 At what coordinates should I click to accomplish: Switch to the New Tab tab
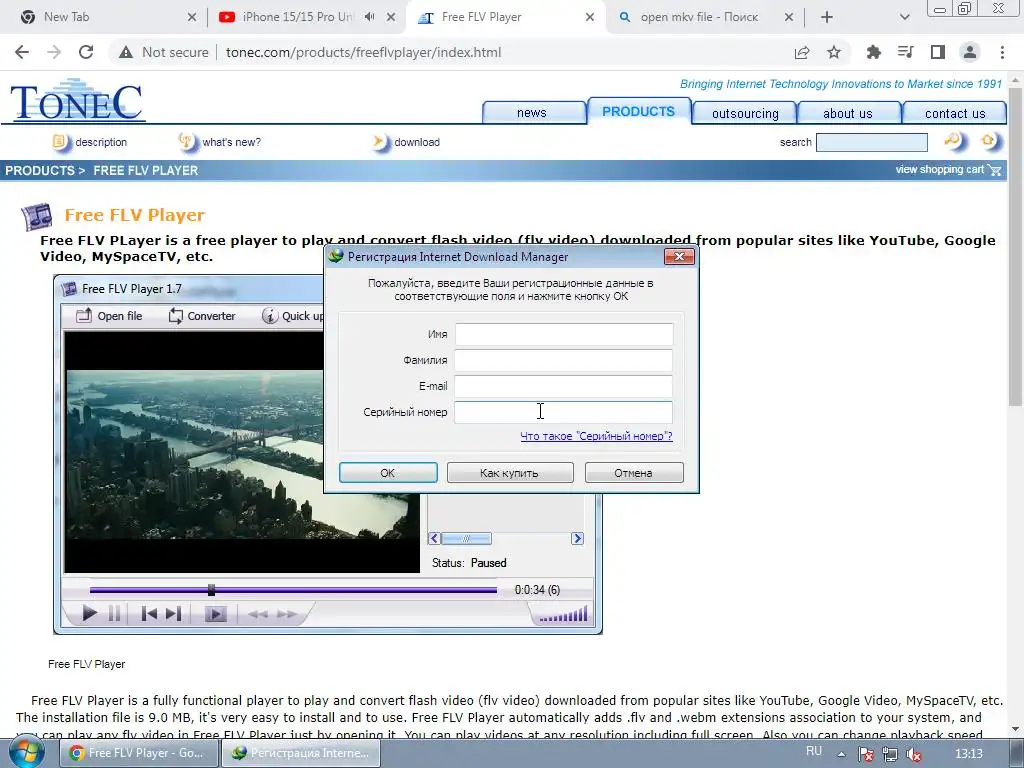tap(108, 17)
